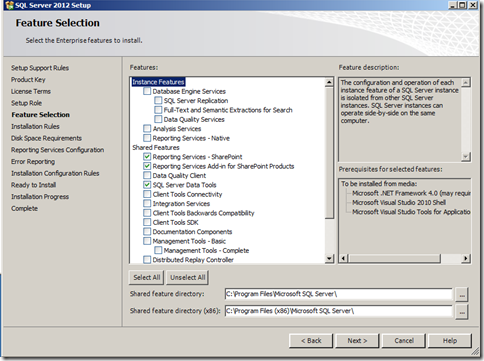Click Feature Selection step in sidebar
Viewport: 484px width, 361px height.
click(40, 115)
